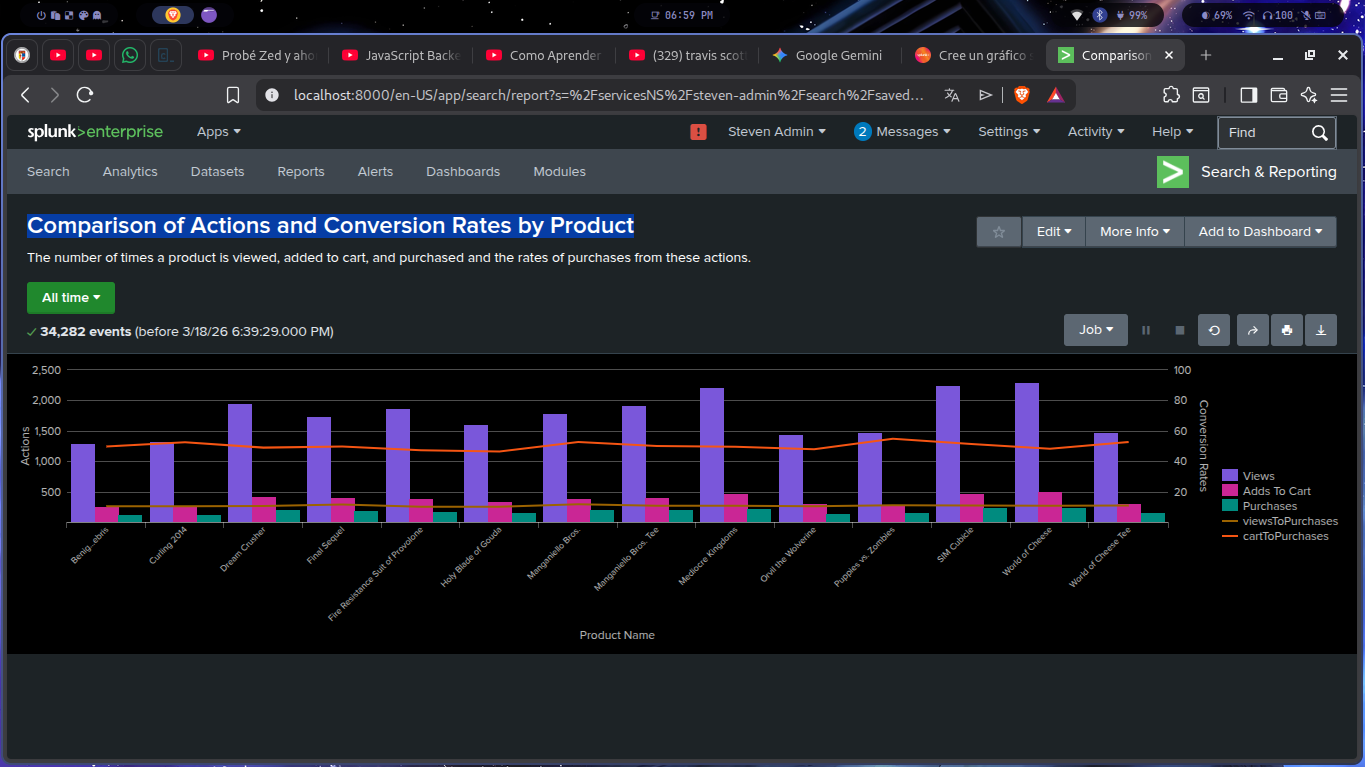Click the More Info button
The image size is (1365, 767).
(x=1134, y=231)
